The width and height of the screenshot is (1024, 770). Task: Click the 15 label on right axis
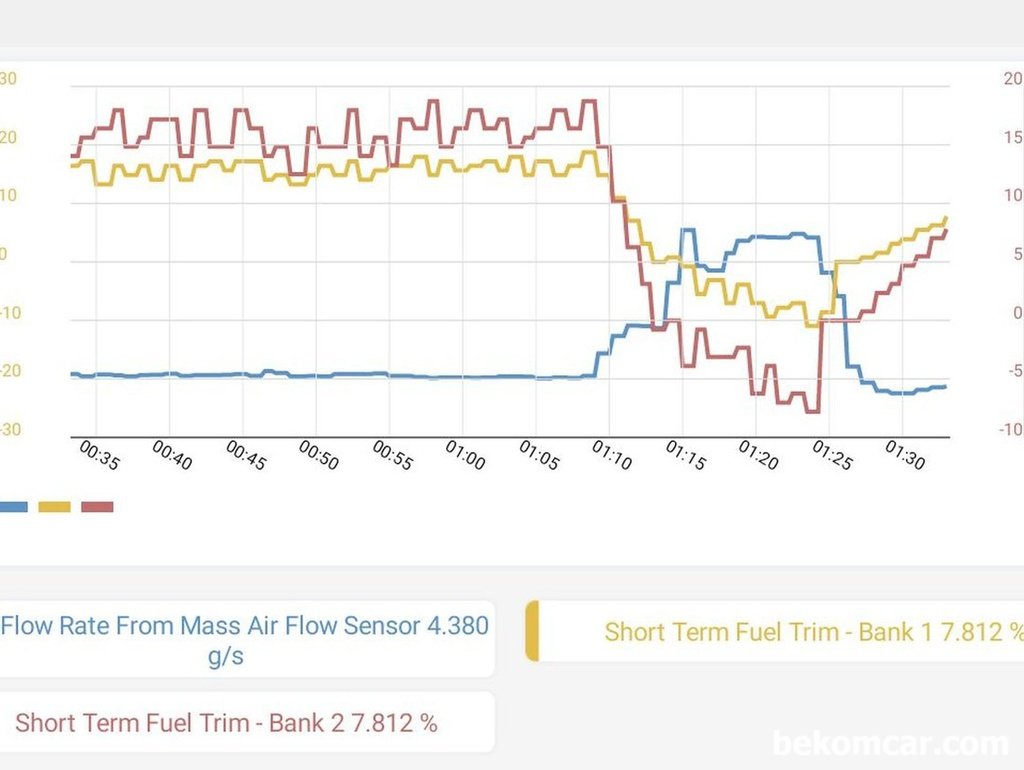(1014, 137)
